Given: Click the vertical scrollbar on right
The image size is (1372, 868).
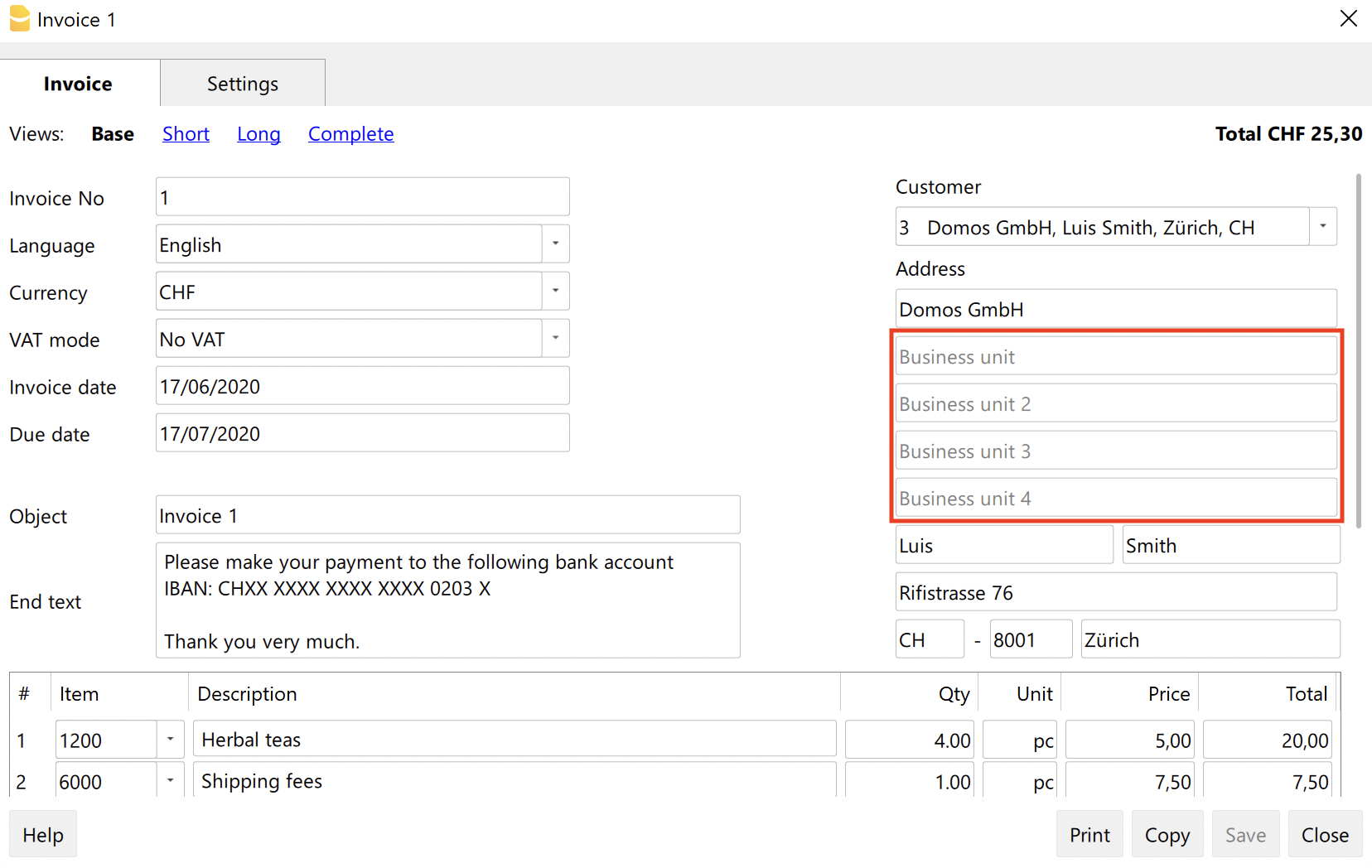Looking at the screenshot, I should coord(1359,348).
